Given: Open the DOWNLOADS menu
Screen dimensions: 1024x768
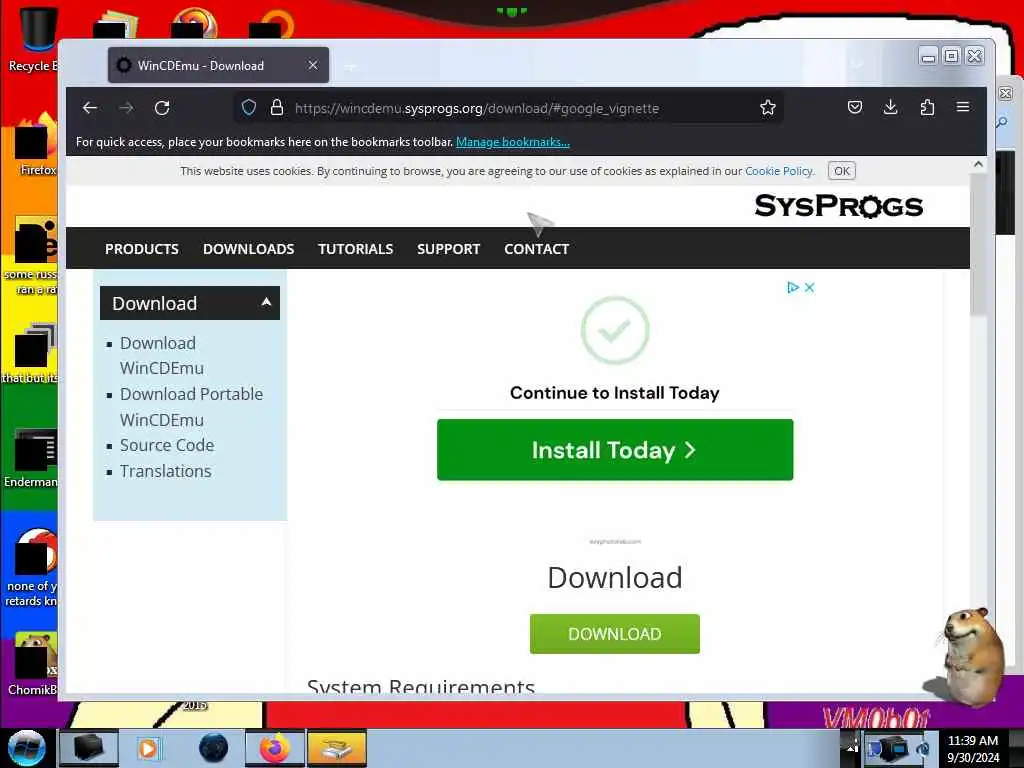Looking at the screenshot, I should (249, 249).
